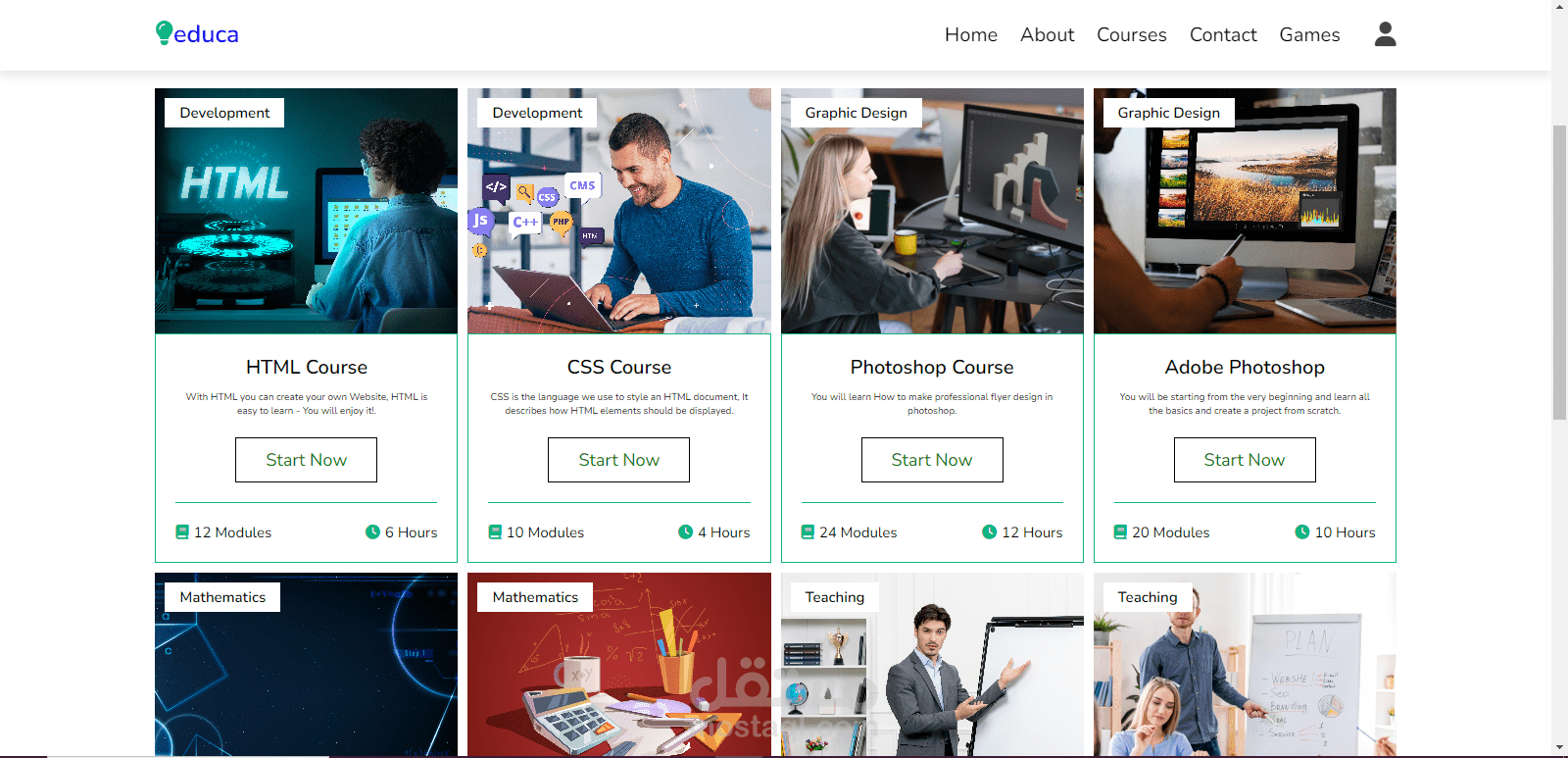This screenshot has width=1568, height=758.
Task: Click the clock icon beside 10 Hours
Action: click(1301, 532)
